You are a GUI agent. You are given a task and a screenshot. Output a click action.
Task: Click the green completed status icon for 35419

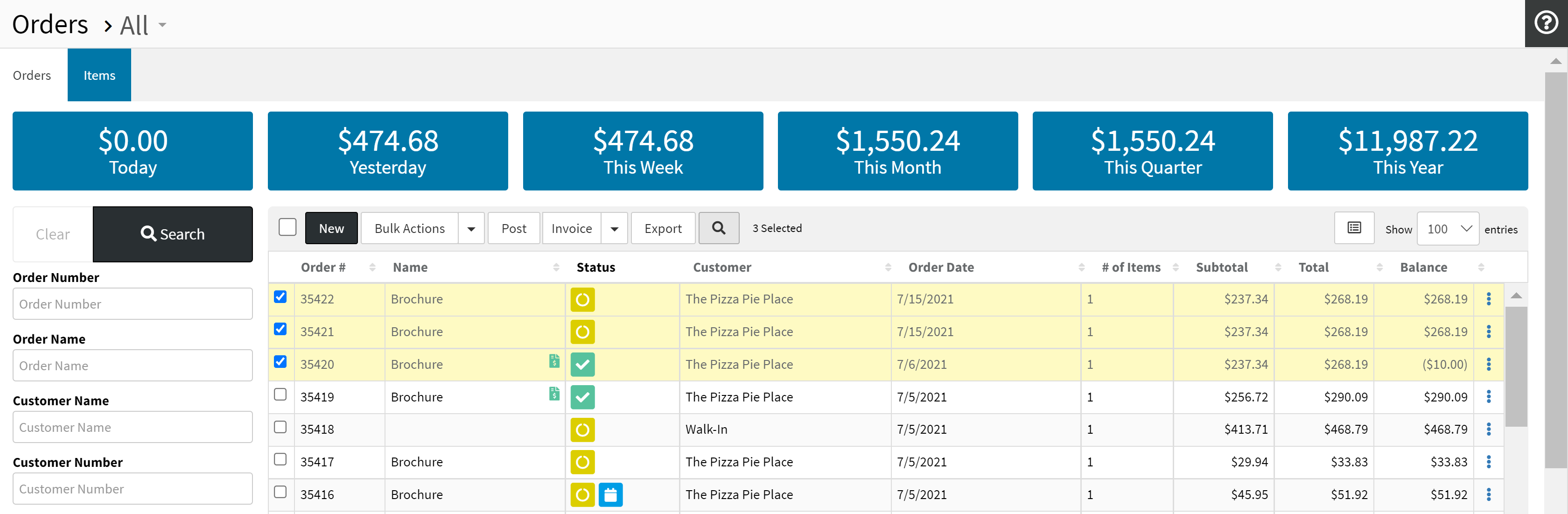pos(582,397)
